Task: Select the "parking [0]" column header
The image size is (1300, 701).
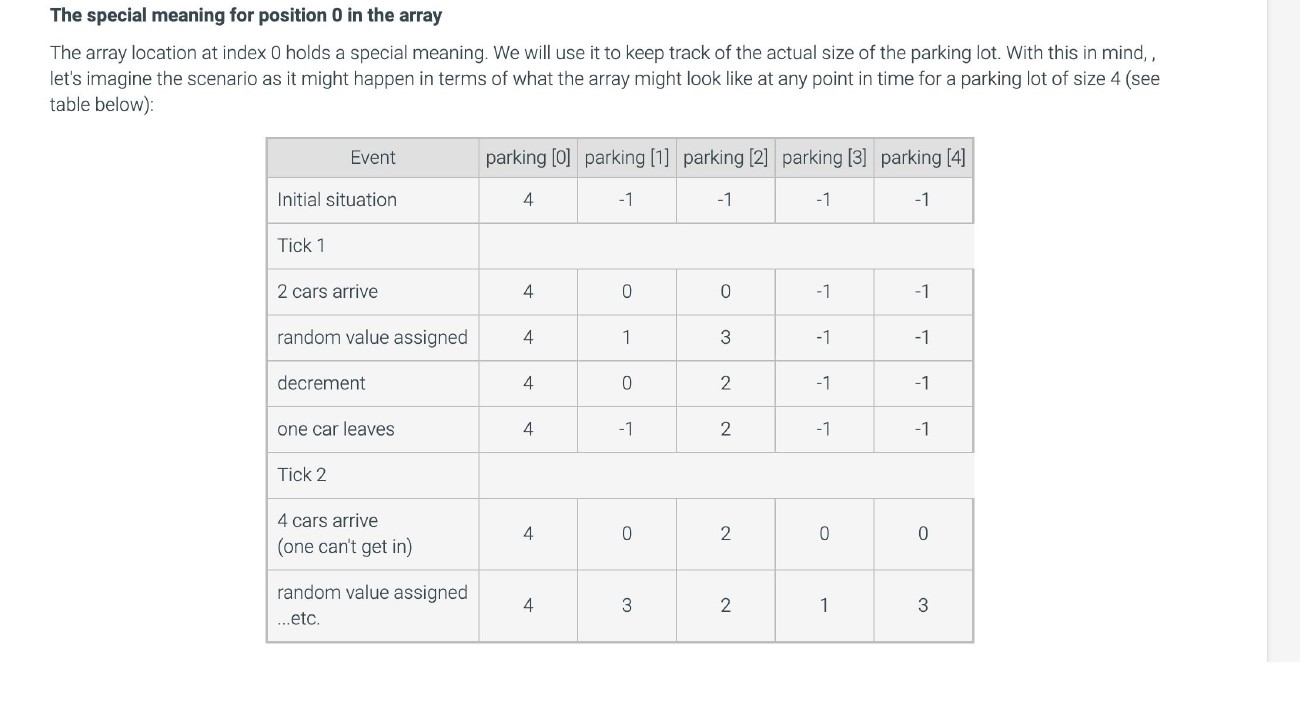Action: click(x=527, y=158)
